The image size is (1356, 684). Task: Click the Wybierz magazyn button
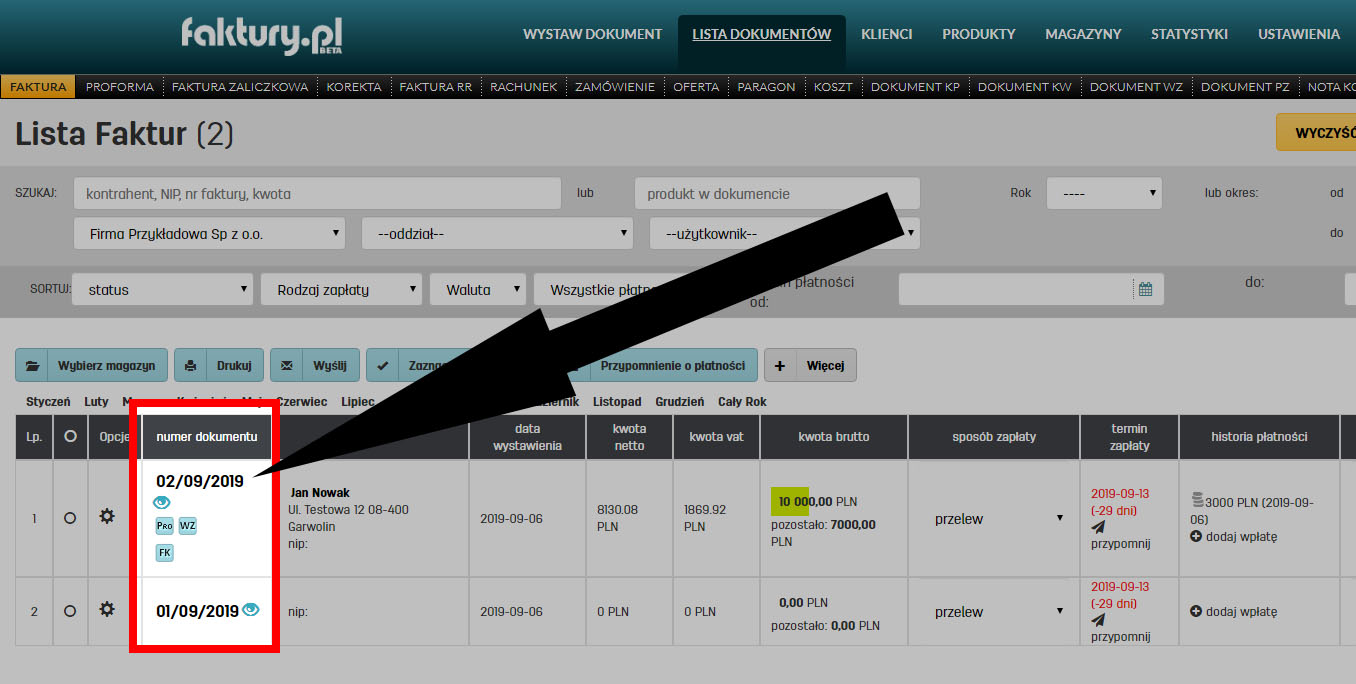(x=92, y=365)
